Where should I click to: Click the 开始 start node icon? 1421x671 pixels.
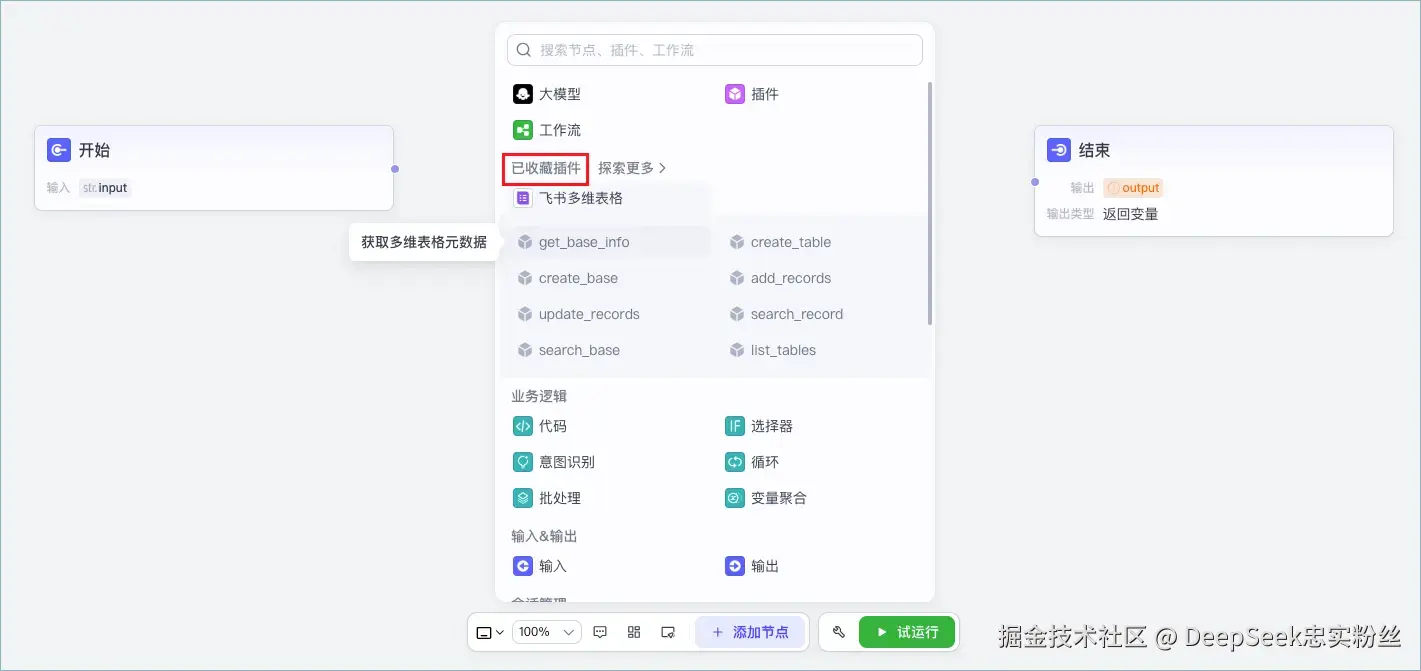click(59, 150)
